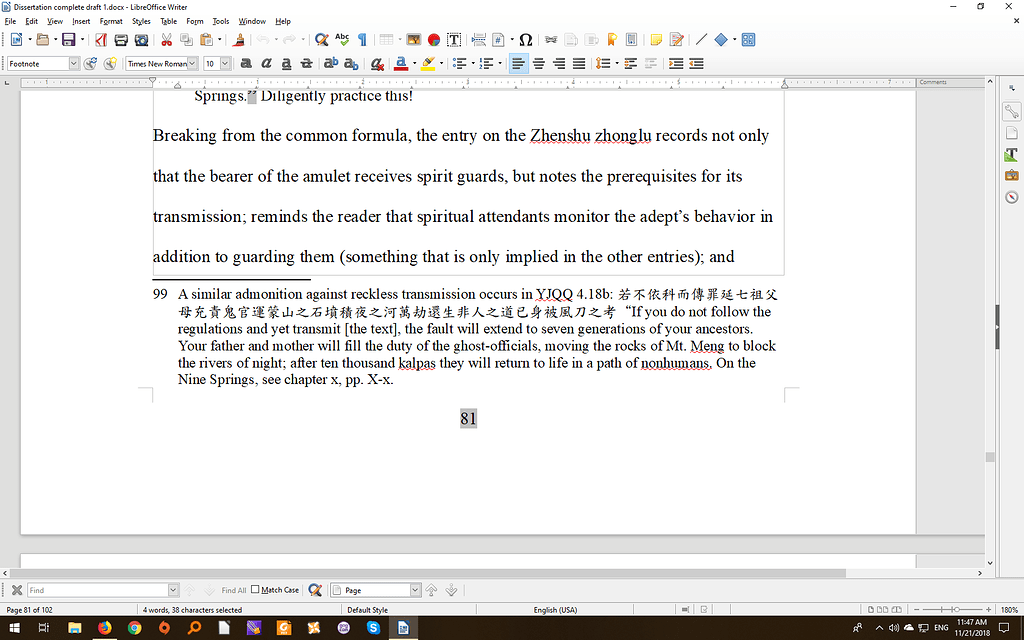Open the Insert Table tool
Viewport: 1024px width, 640px height.
(387, 40)
